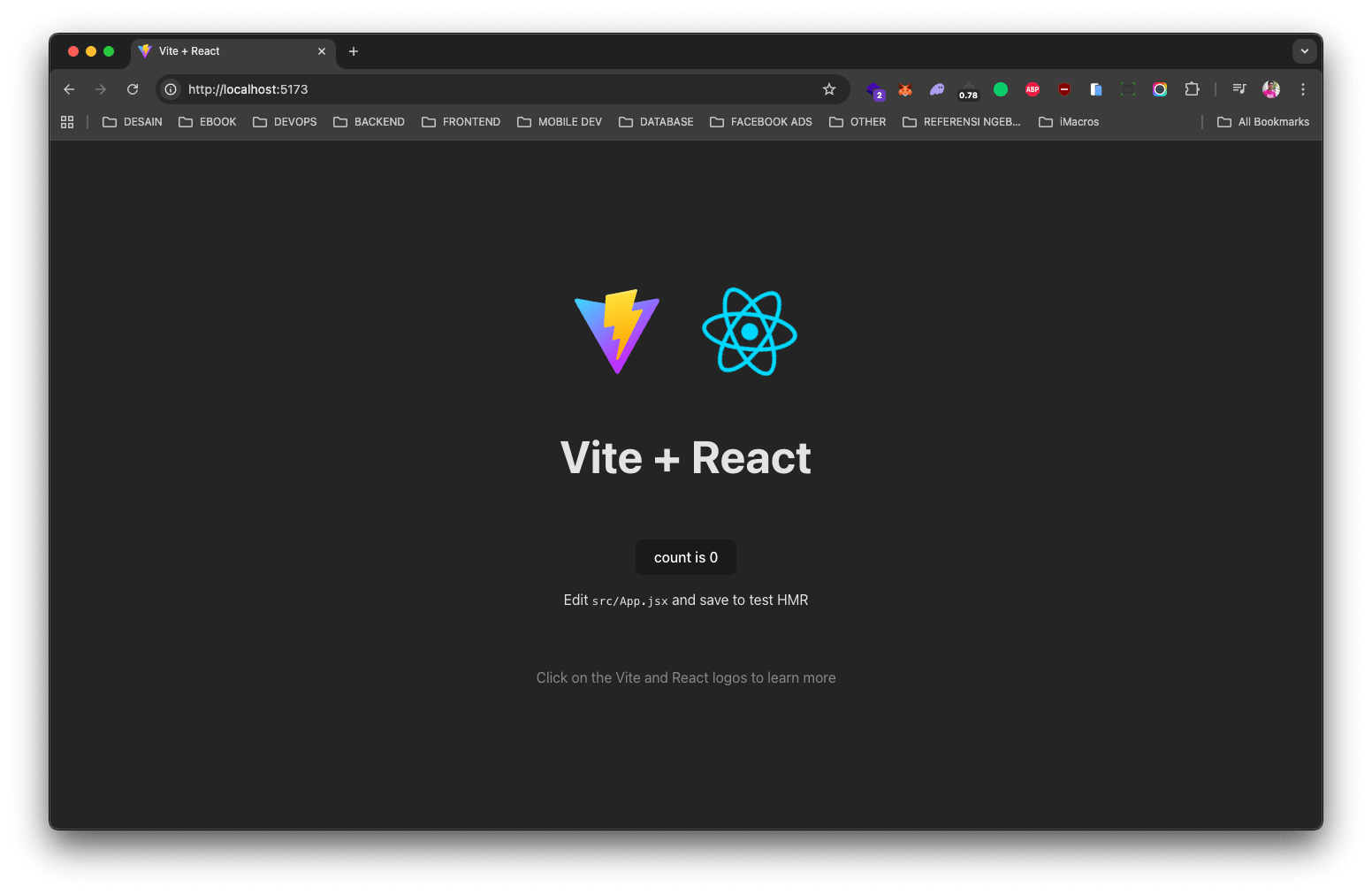This screenshot has height=895, width=1372.
Task: Click the React atom logo
Action: click(x=750, y=332)
